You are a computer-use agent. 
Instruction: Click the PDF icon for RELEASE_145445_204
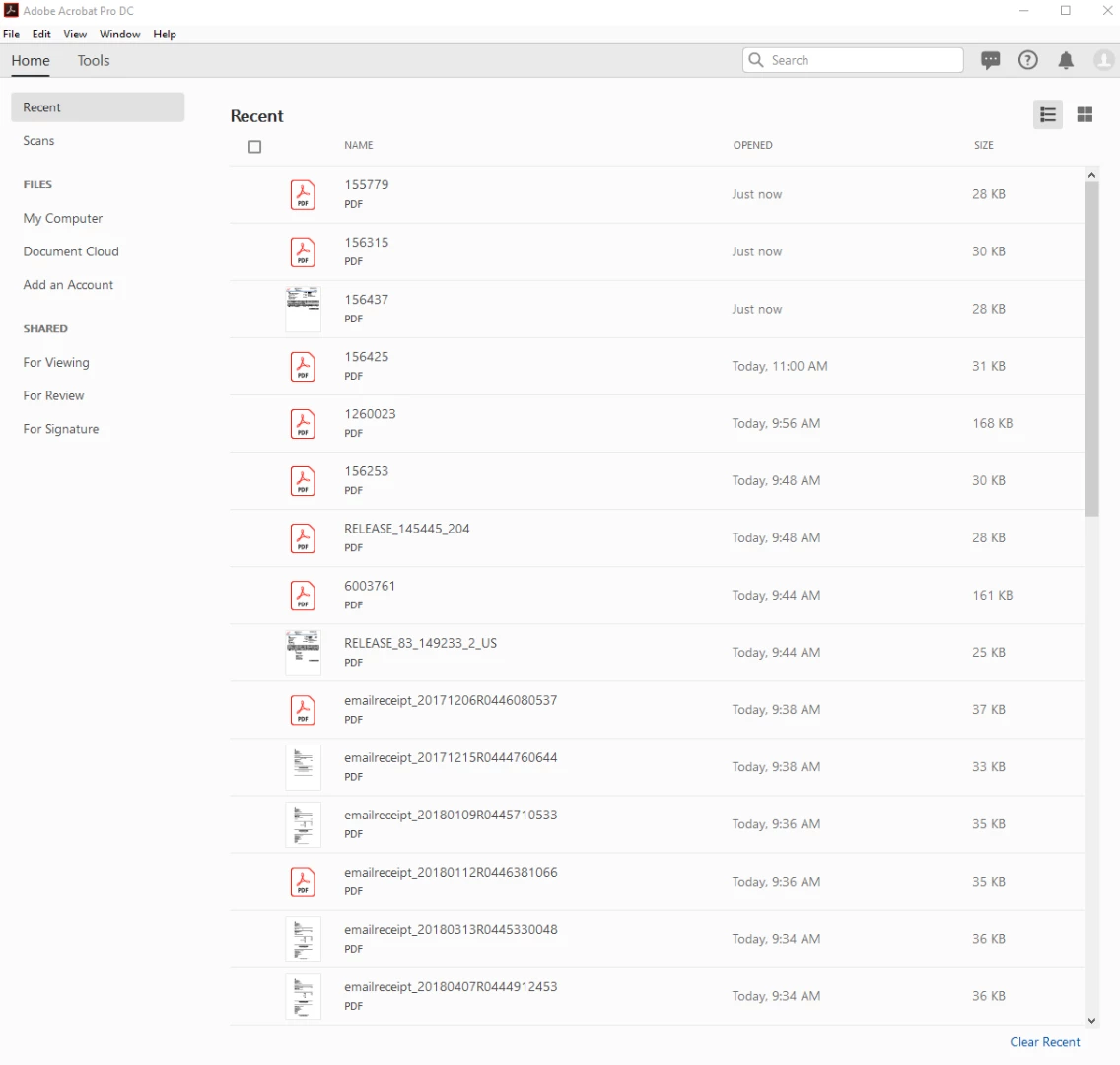303,537
